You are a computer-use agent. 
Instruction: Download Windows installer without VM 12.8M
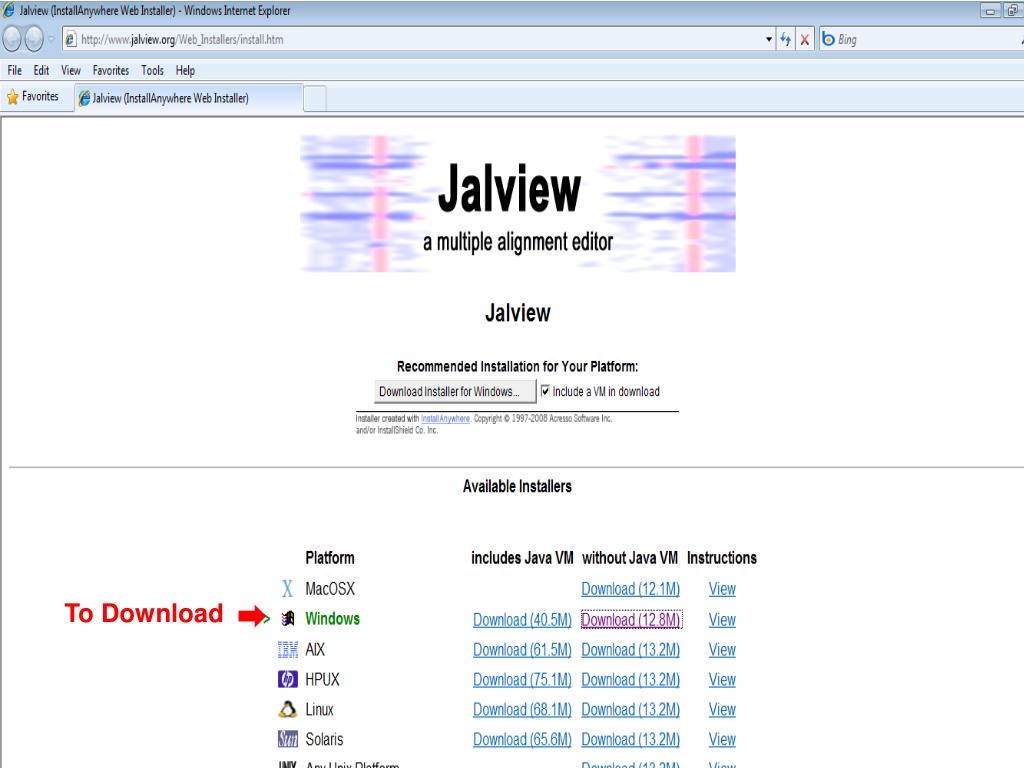(631, 619)
